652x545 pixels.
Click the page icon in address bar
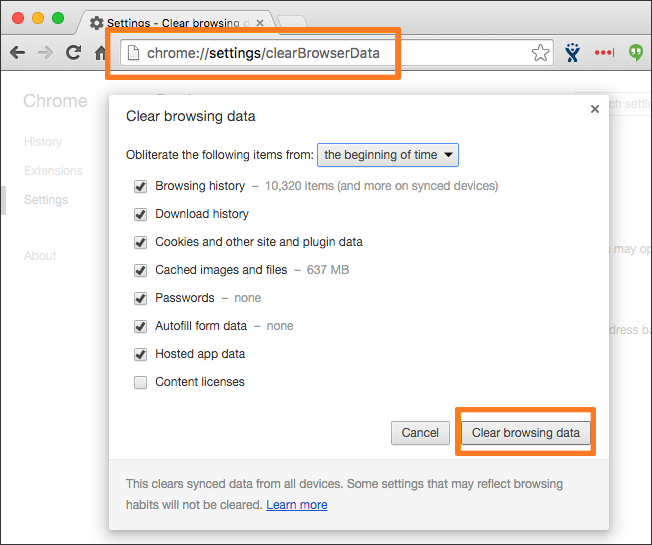point(133,53)
